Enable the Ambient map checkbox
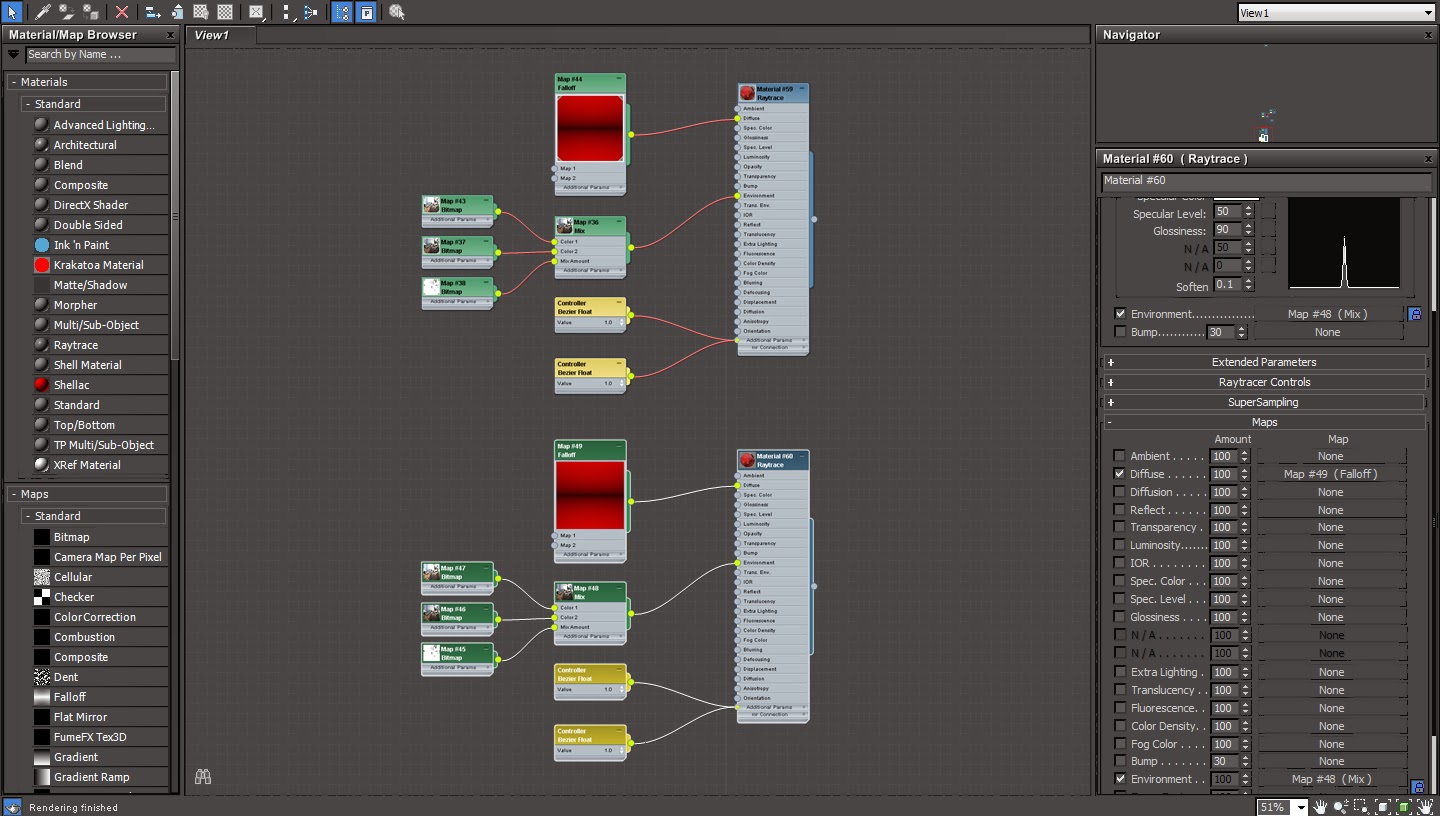 (1119, 456)
